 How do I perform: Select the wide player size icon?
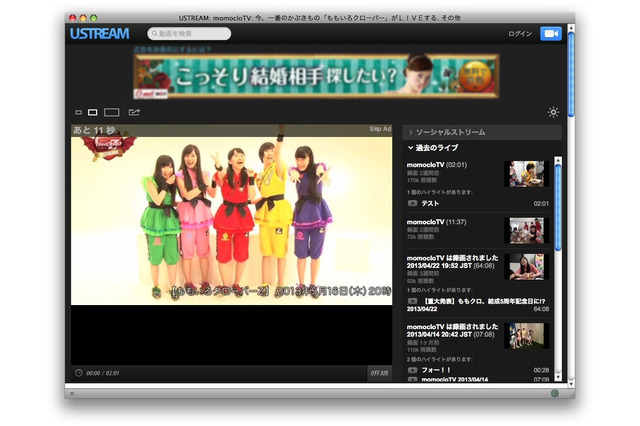111,112
